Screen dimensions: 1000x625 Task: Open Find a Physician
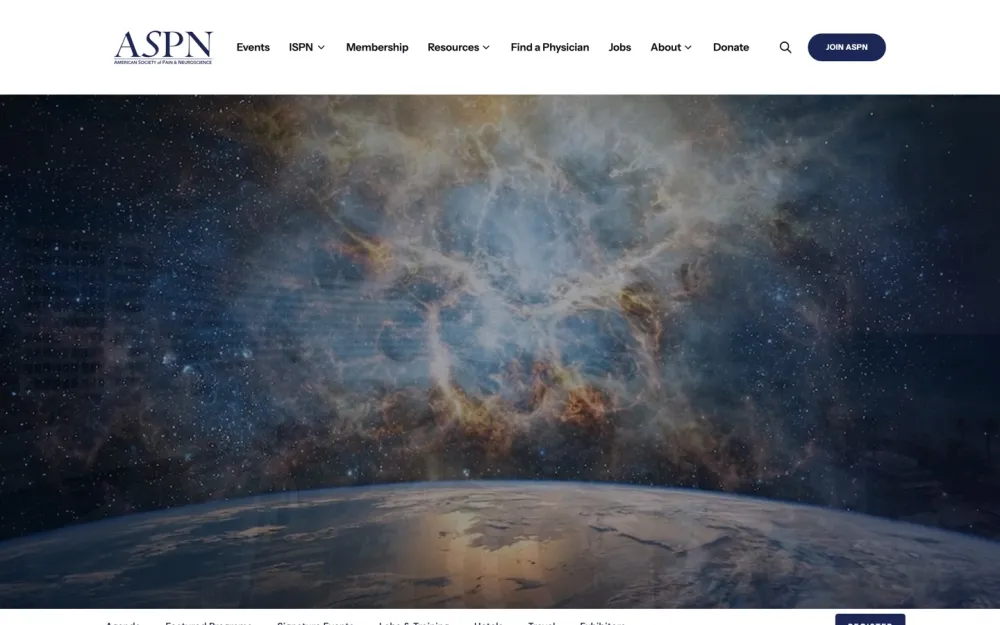550,47
